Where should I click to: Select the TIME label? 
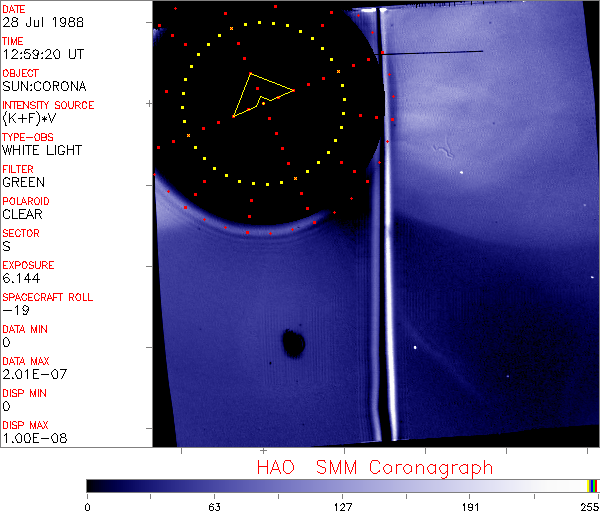click(13, 41)
